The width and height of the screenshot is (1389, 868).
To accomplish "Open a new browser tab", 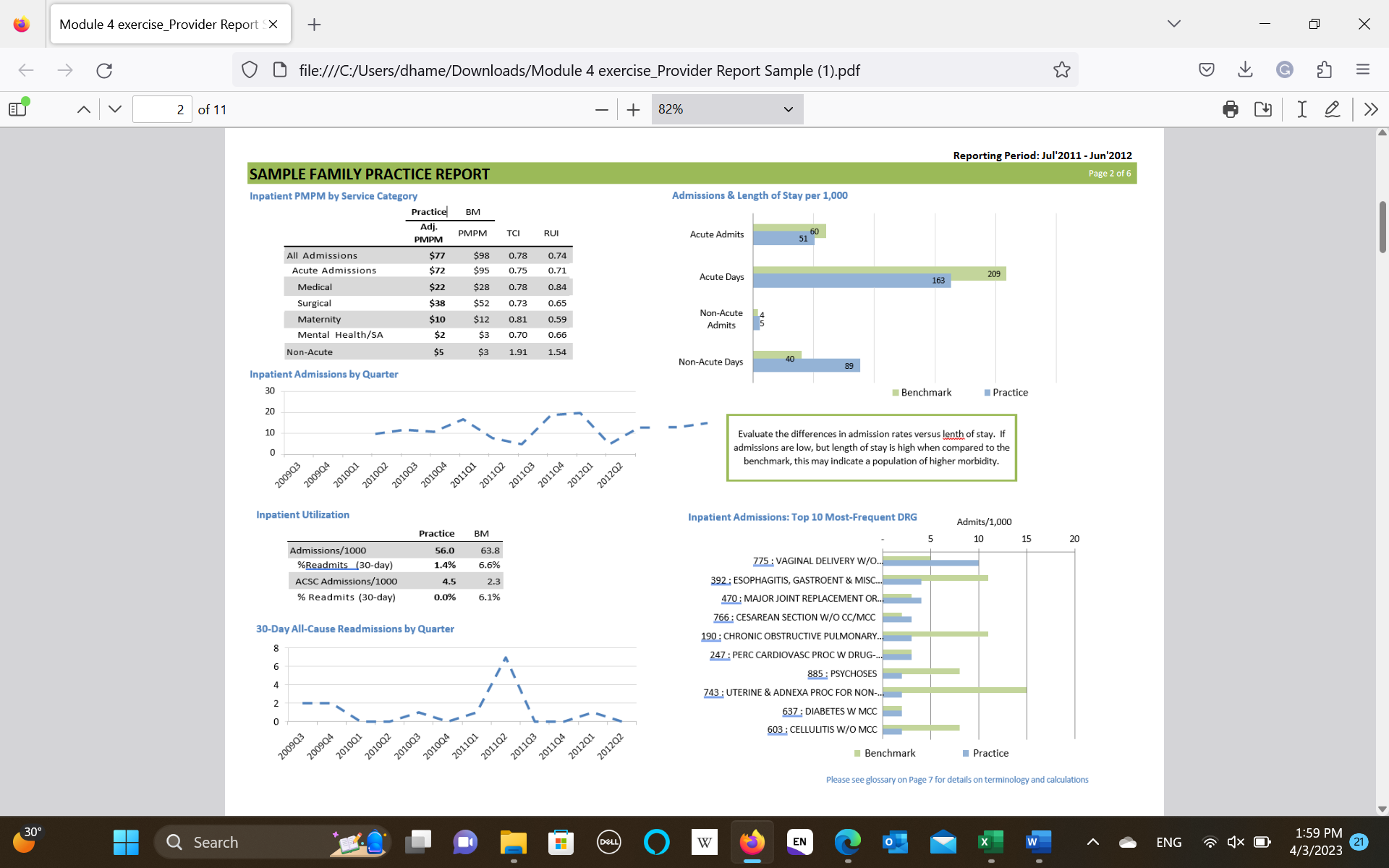I will pyautogui.click(x=314, y=24).
